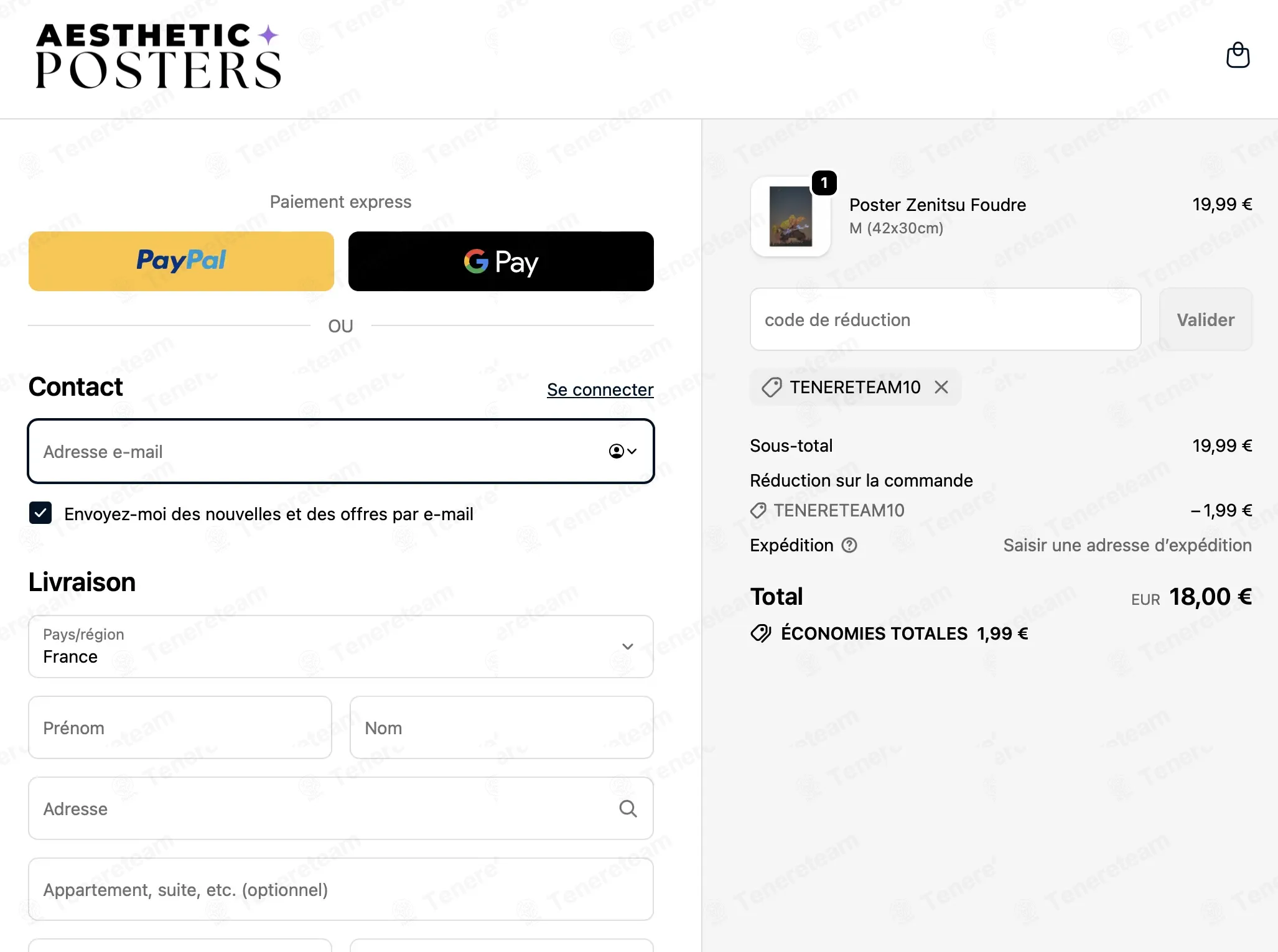This screenshot has height=952, width=1278.
Task: Click the Valider button
Action: click(x=1206, y=319)
